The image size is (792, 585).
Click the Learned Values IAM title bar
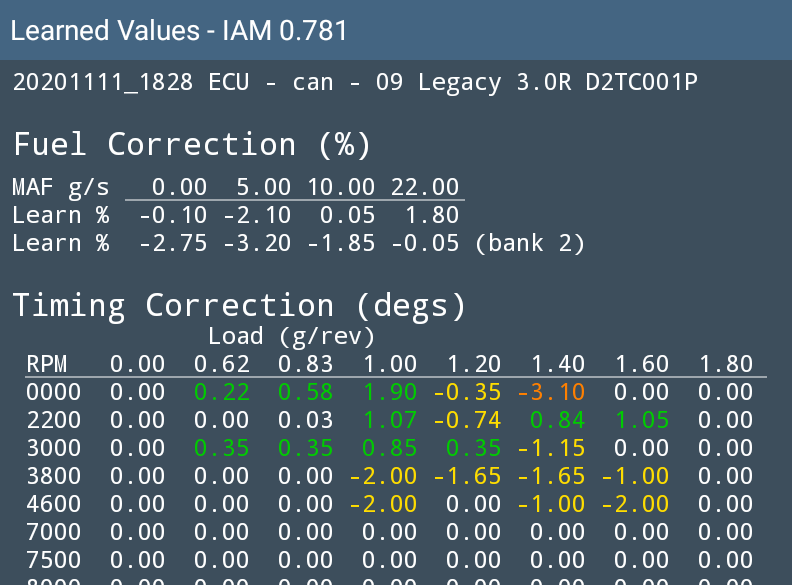point(180,31)
